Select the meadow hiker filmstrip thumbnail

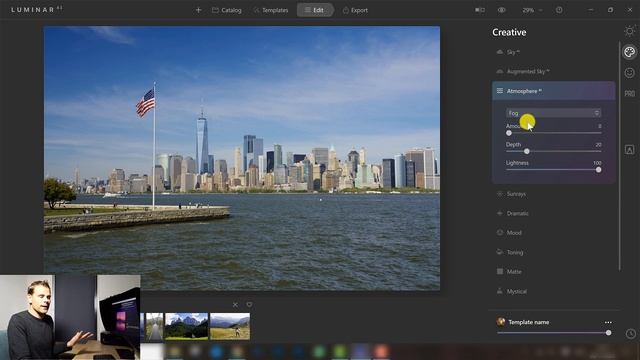(x=230, y=326)
